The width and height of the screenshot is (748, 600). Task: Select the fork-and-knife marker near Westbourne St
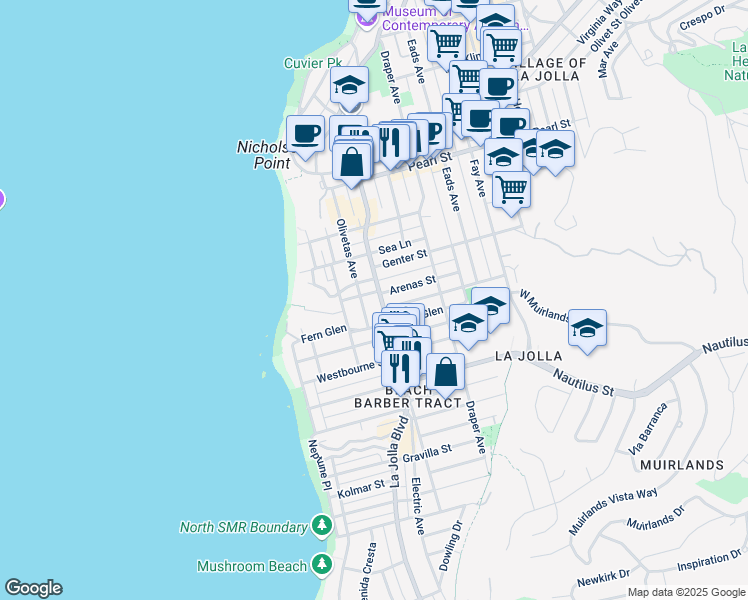[x=400, y=372]
